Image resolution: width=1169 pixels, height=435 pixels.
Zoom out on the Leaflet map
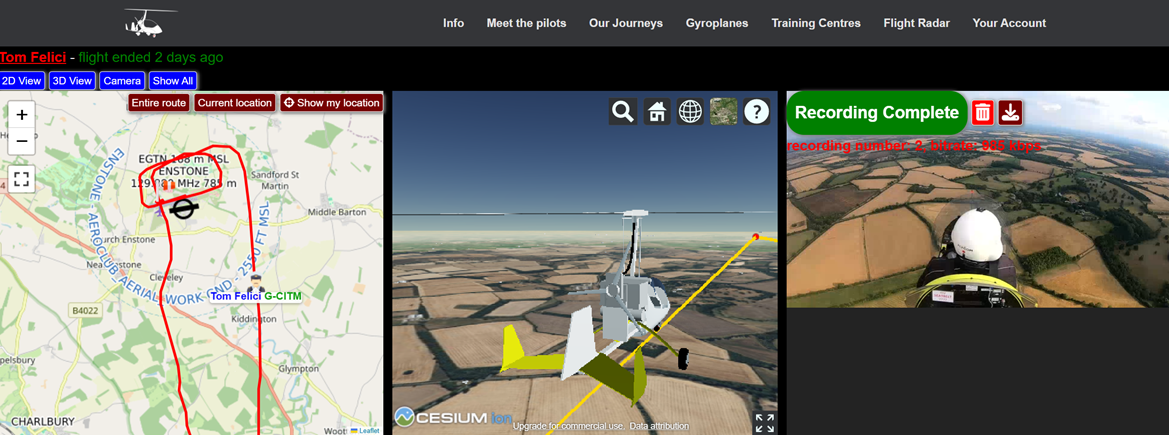[x=22, y=140]
